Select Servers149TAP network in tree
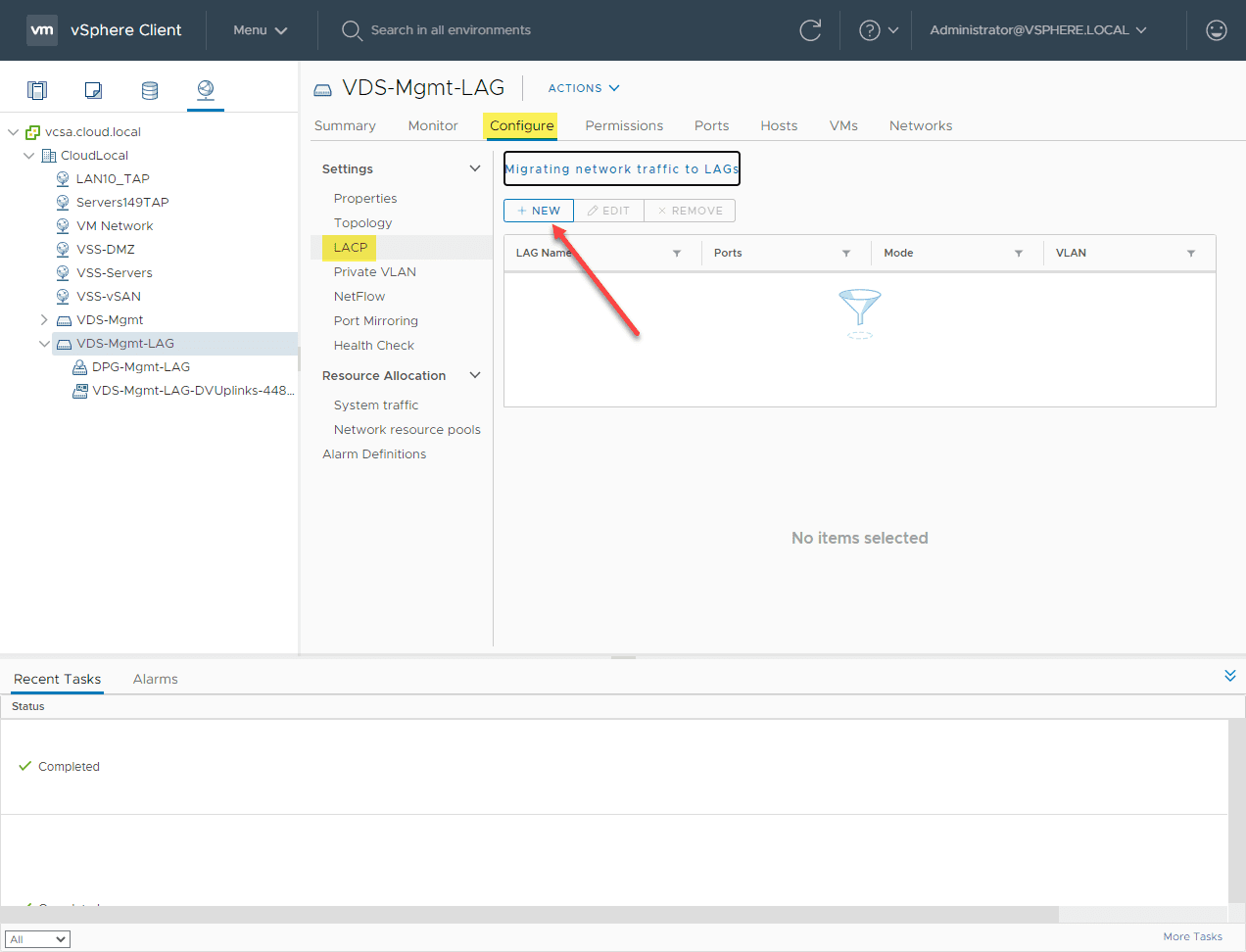The image size is (1246, 952). (122, 203)
